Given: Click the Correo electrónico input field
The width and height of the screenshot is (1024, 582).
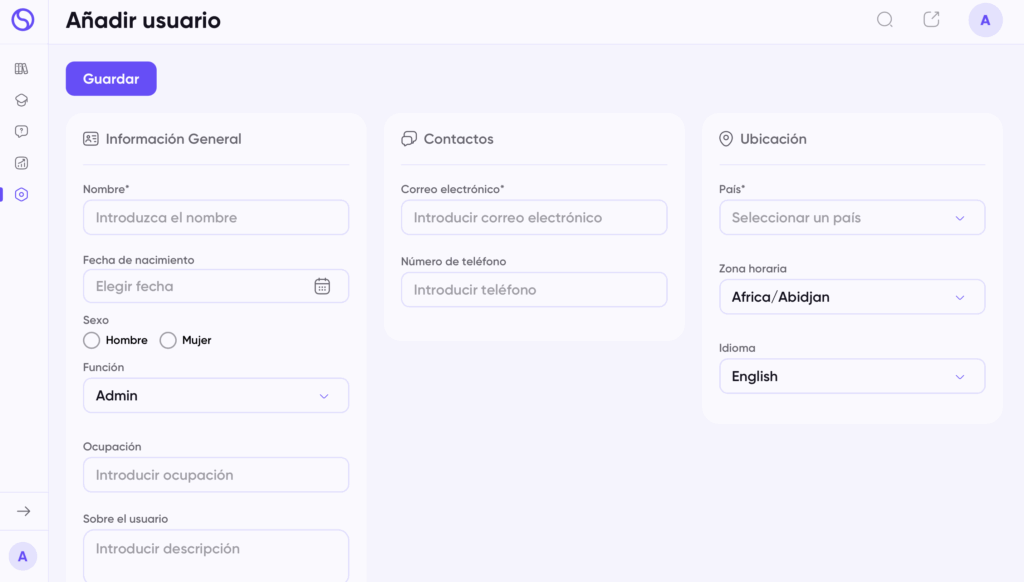Looking at the screenshot, I should tap(534, 218).
